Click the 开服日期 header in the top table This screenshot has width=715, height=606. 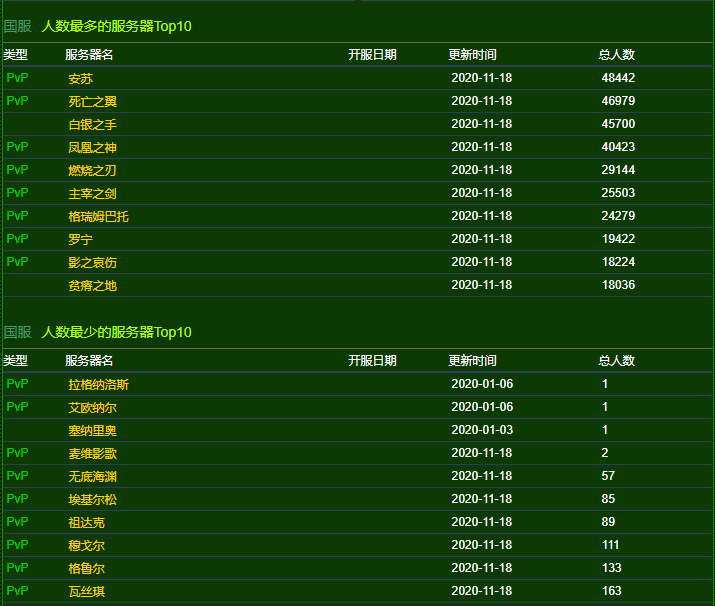(x=372, y=55)
